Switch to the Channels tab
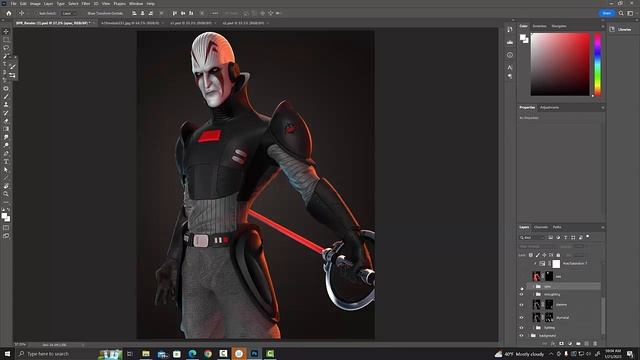This screenshot has height=360, width=640. [x=541, y=227]
